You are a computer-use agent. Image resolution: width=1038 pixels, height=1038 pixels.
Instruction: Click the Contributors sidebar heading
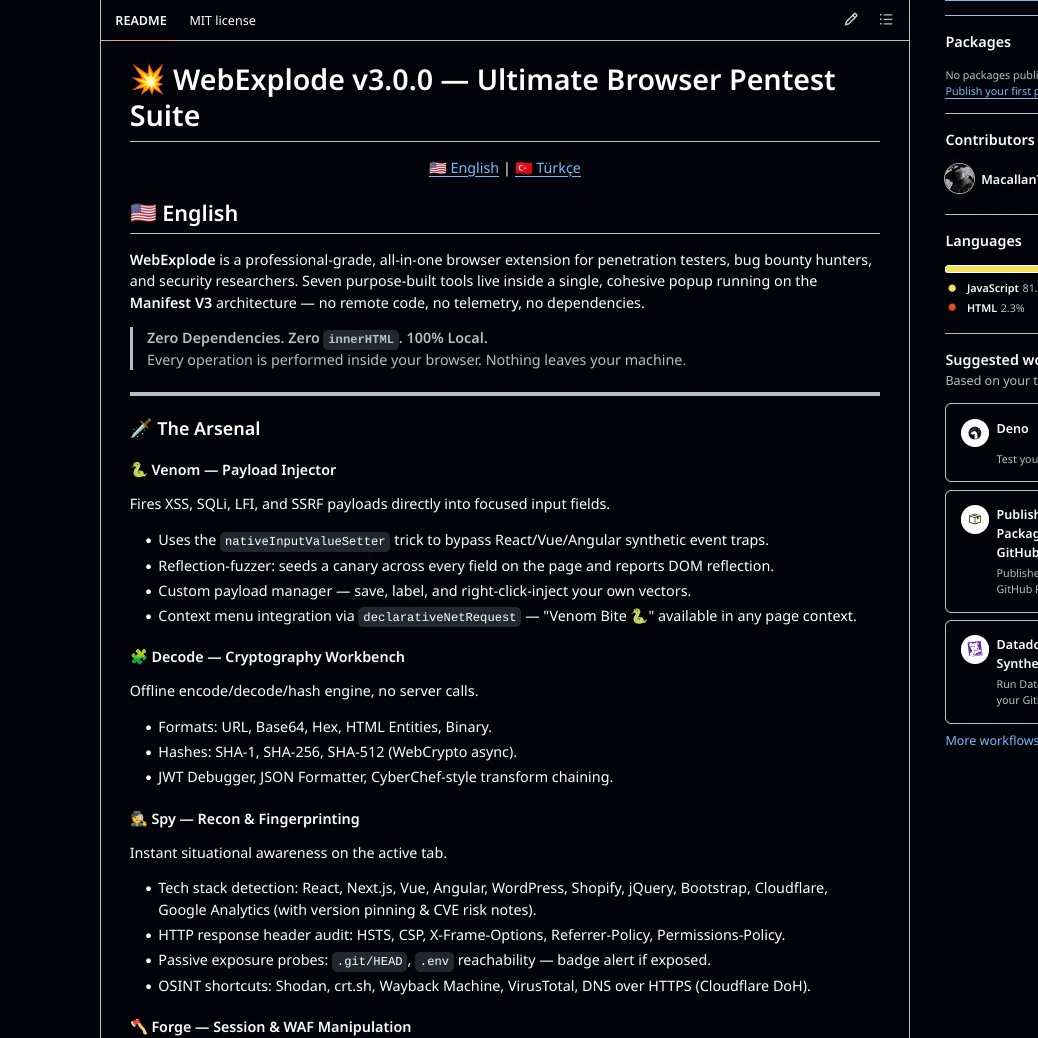click(x=990, y=140)
